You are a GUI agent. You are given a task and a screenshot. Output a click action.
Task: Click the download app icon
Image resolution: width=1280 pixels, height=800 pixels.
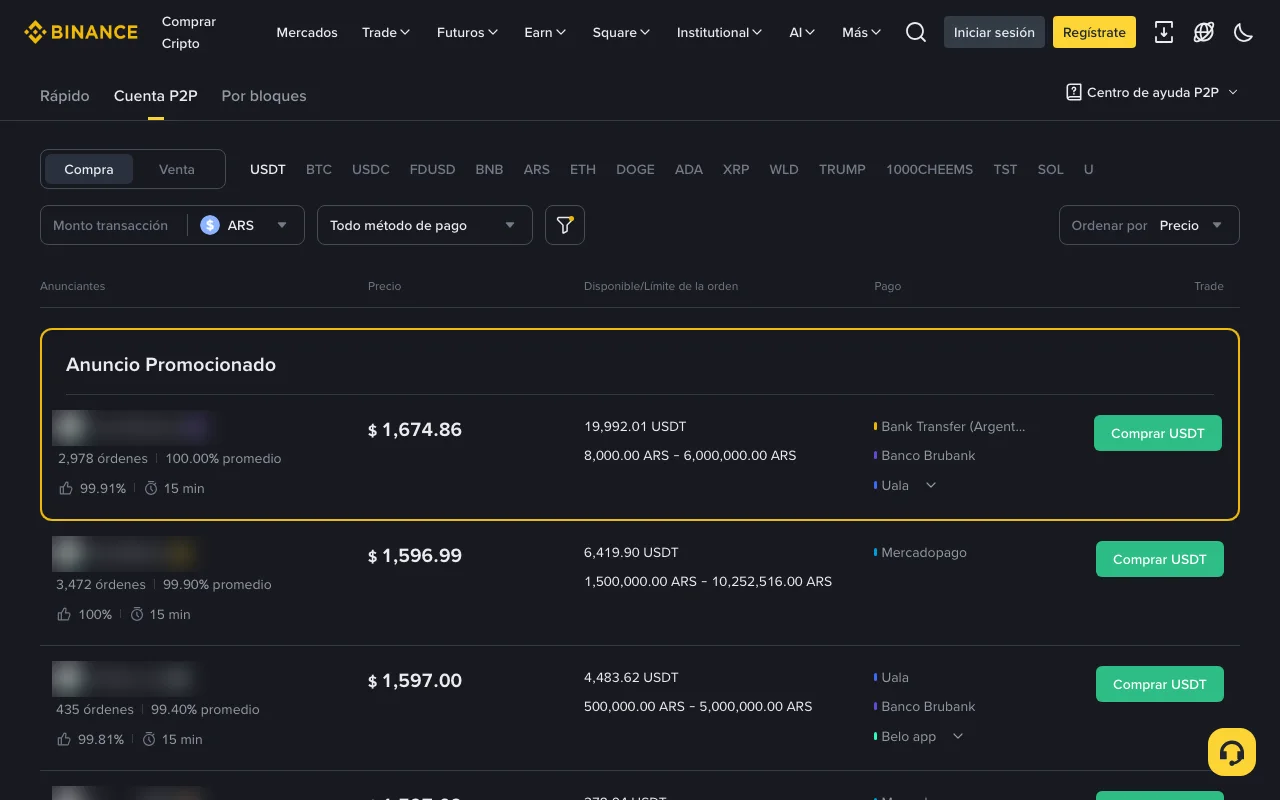[x=1164, y=32]
